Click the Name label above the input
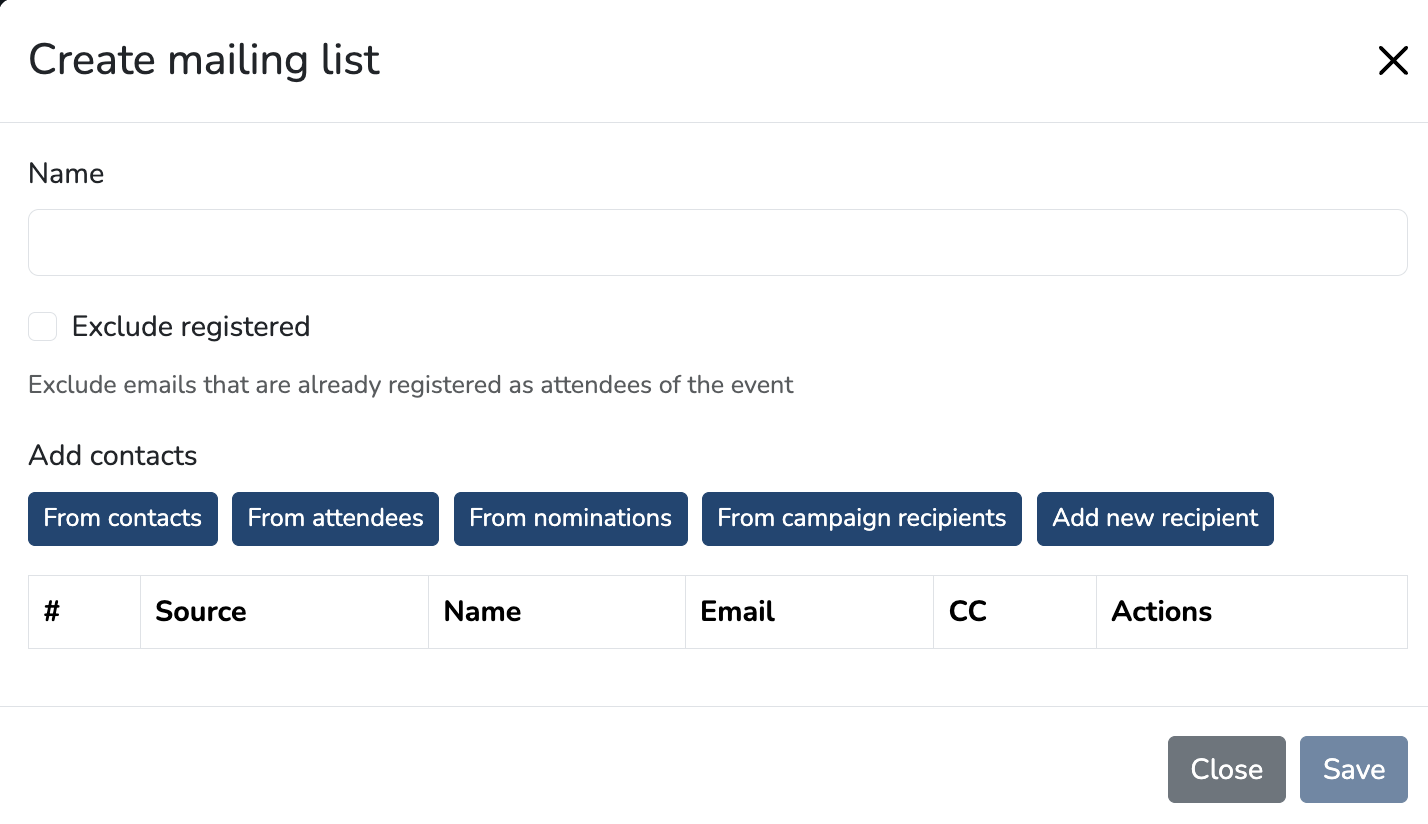The height and width of the screenshot is (824, 1428). (x=66, y=174)
